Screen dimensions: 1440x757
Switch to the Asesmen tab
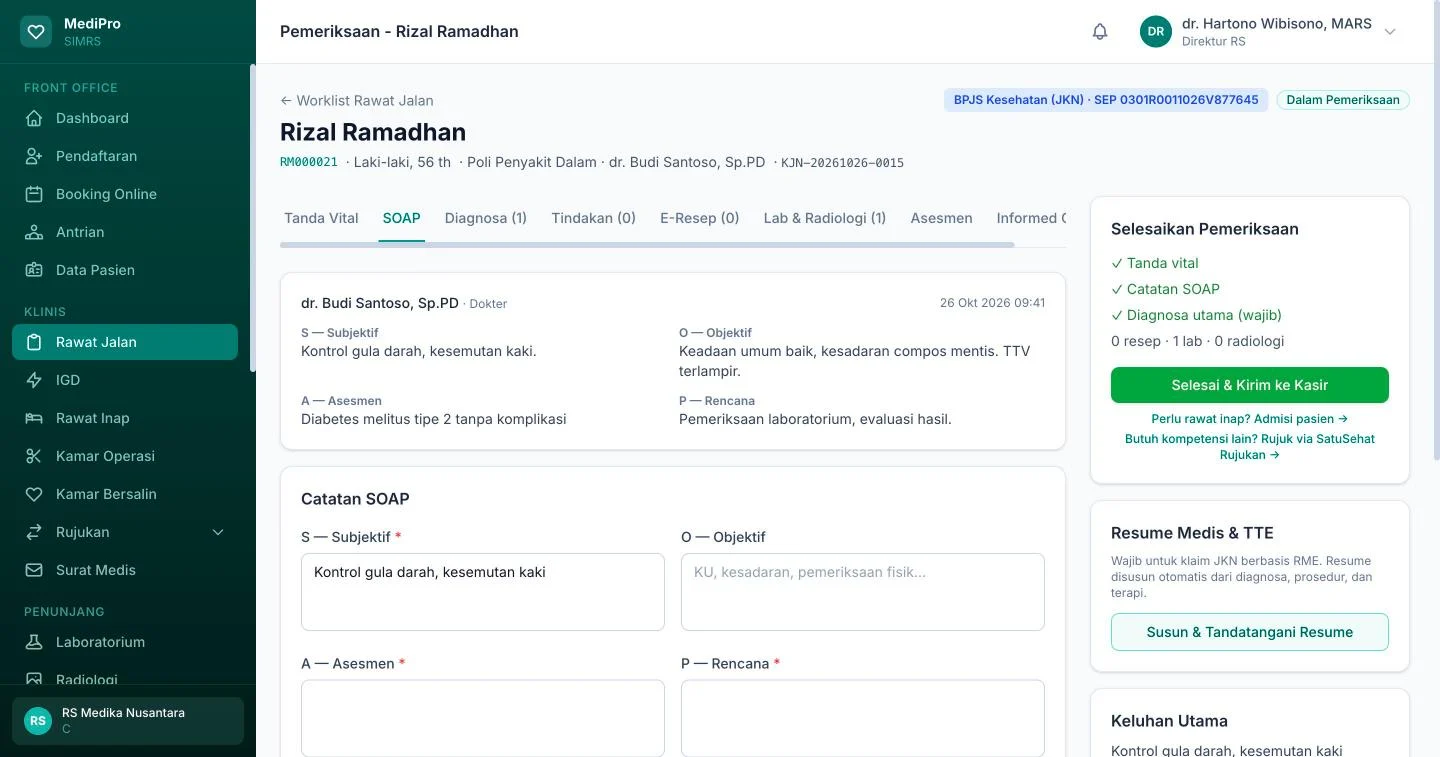point(941,218)
